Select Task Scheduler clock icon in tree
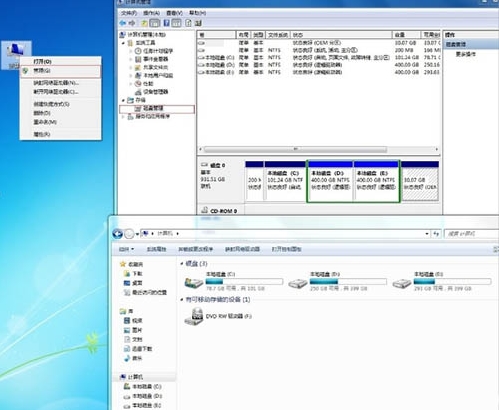499x410 pixels. point(138,51)
